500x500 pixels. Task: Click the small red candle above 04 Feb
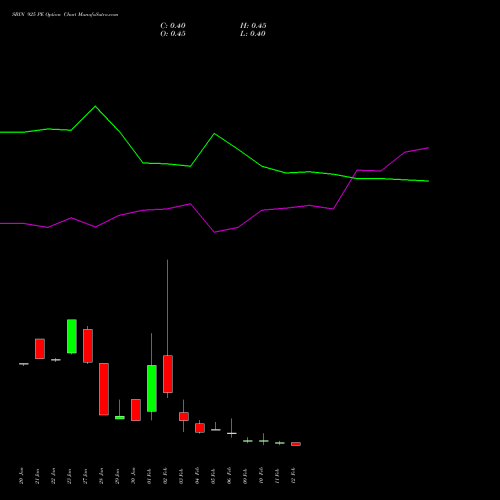[x=200, y=428]
